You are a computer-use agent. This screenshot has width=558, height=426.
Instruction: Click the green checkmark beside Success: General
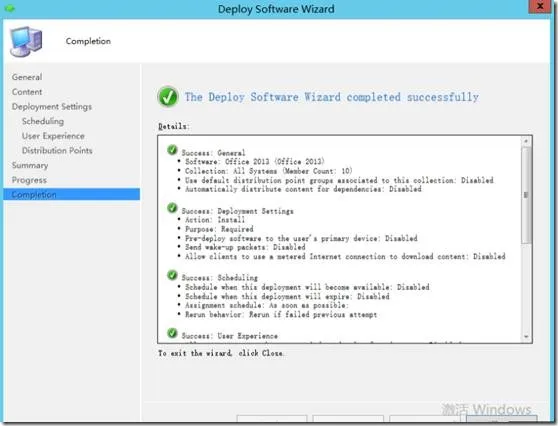[172, 150]
